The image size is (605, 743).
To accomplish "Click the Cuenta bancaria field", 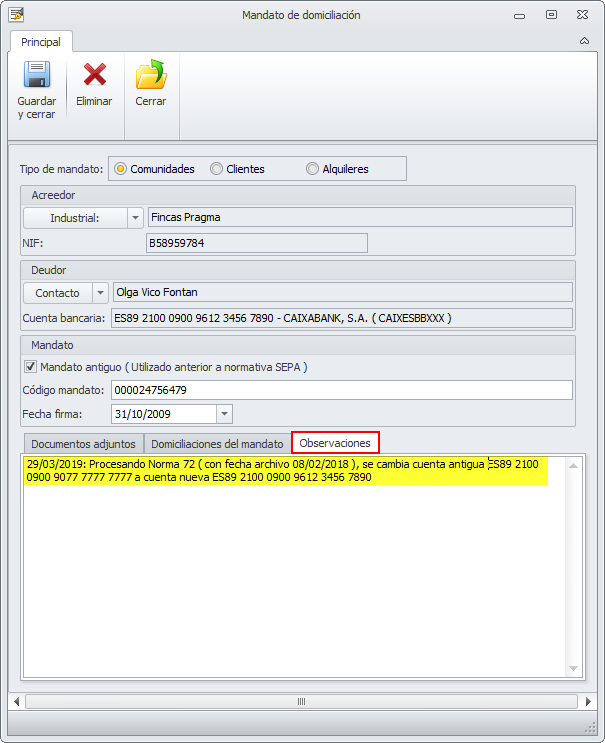I will [342, 318].
